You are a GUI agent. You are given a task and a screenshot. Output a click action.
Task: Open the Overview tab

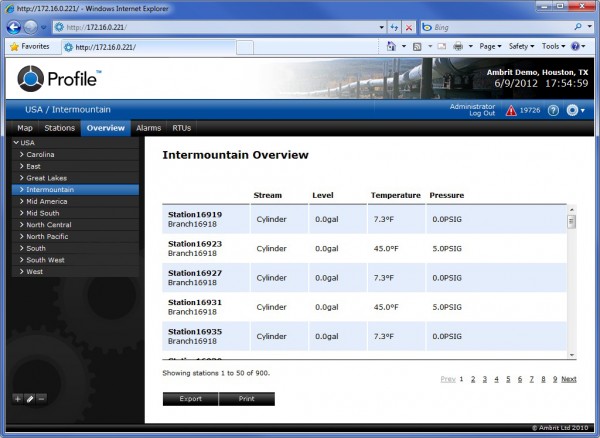pyautogui.click(x=106, y=128)
